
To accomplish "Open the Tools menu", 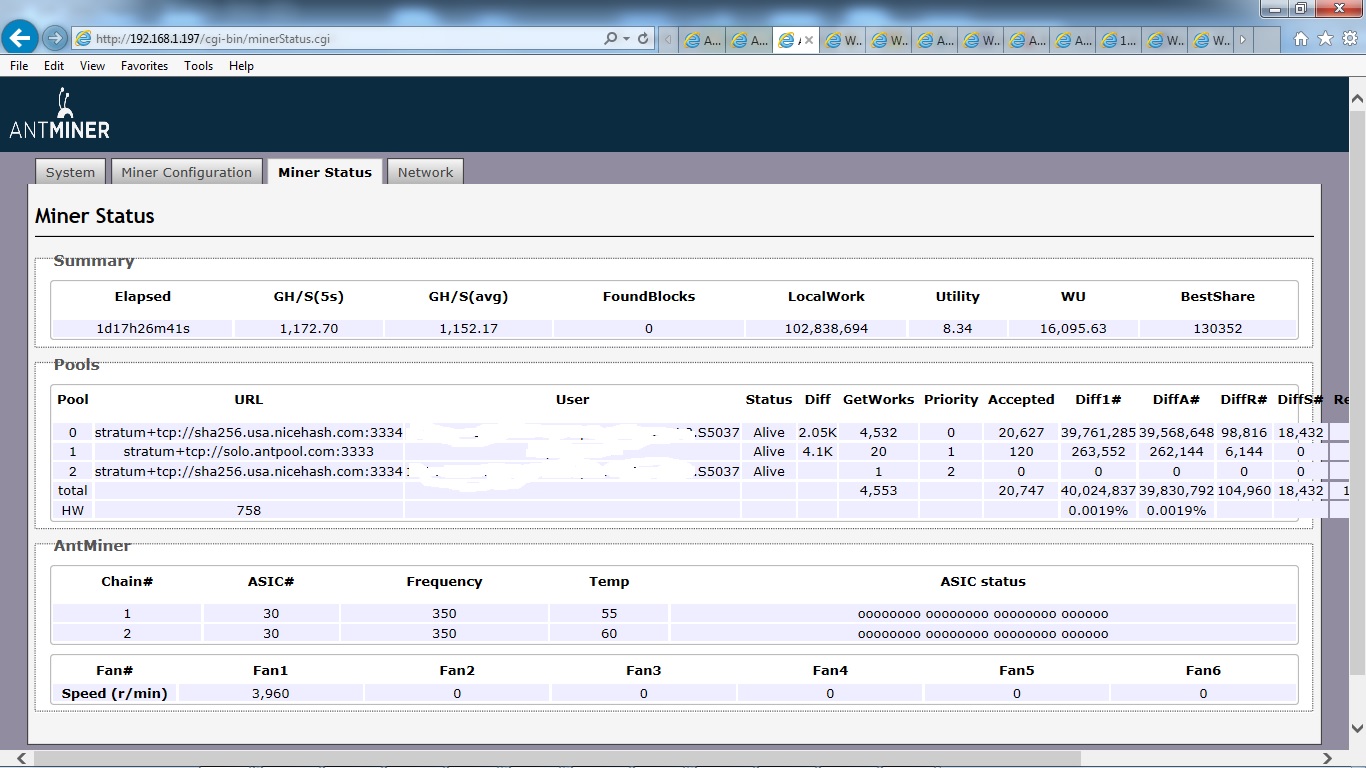I will tap(198, 66).
